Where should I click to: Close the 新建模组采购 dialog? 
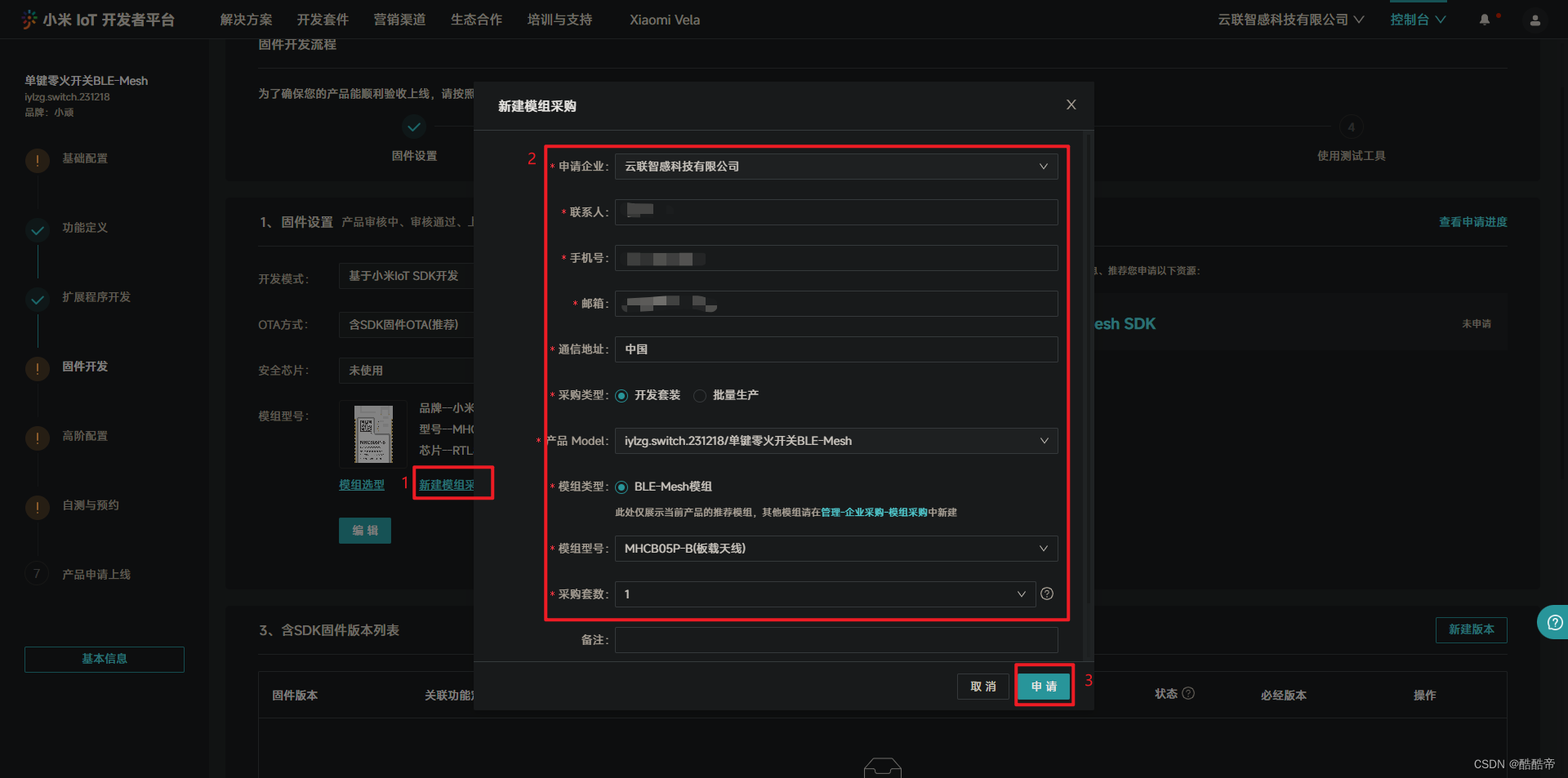point(1071,104)
